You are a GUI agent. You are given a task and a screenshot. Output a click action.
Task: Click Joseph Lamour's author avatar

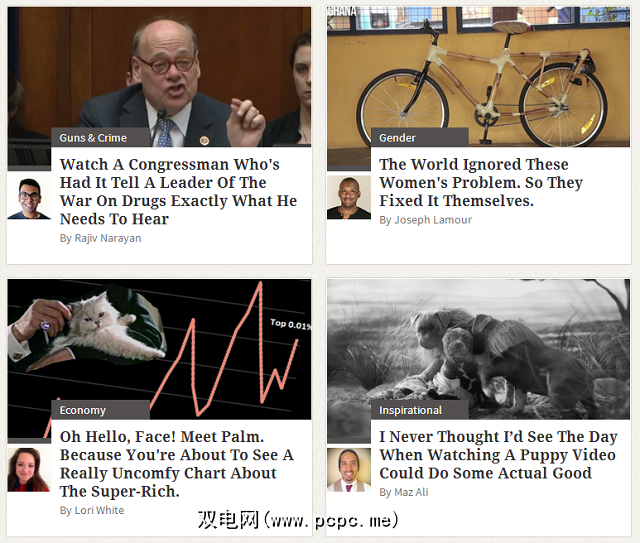(x=349, y=198)
